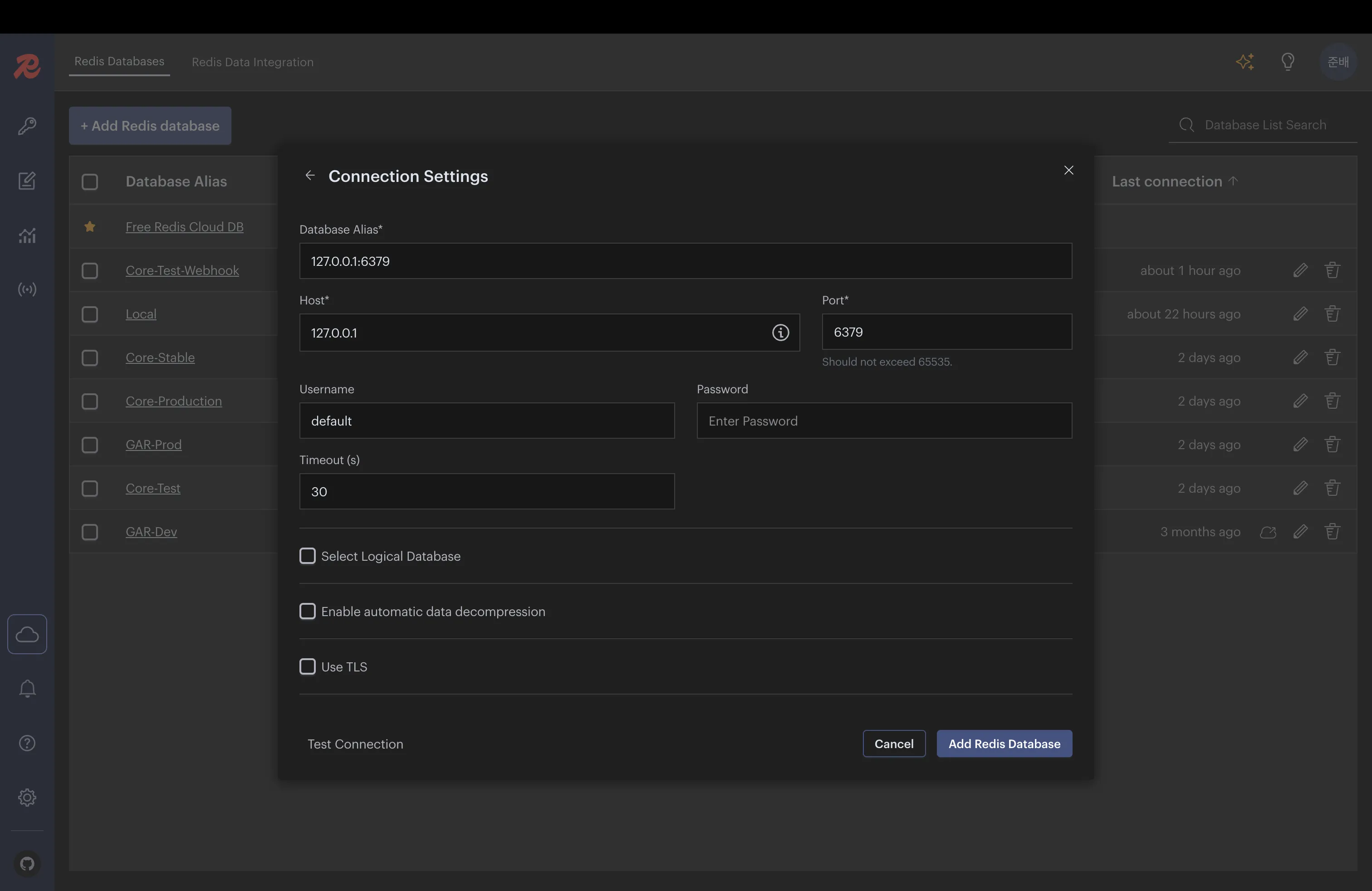Open the Analysis Tools chart icon
The width and height of the screenshot is (1372, 891).
pyautogui.click(x=27, y=235)
